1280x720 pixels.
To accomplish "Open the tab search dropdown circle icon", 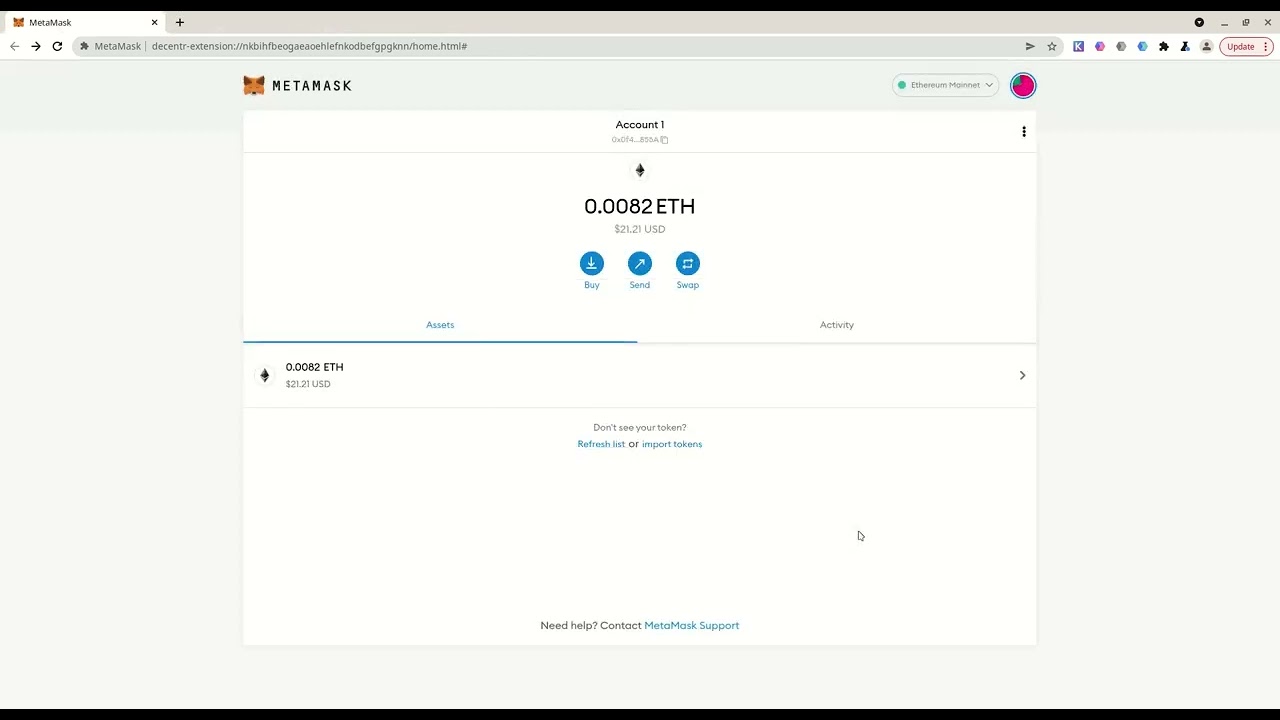I will 1199,22.
